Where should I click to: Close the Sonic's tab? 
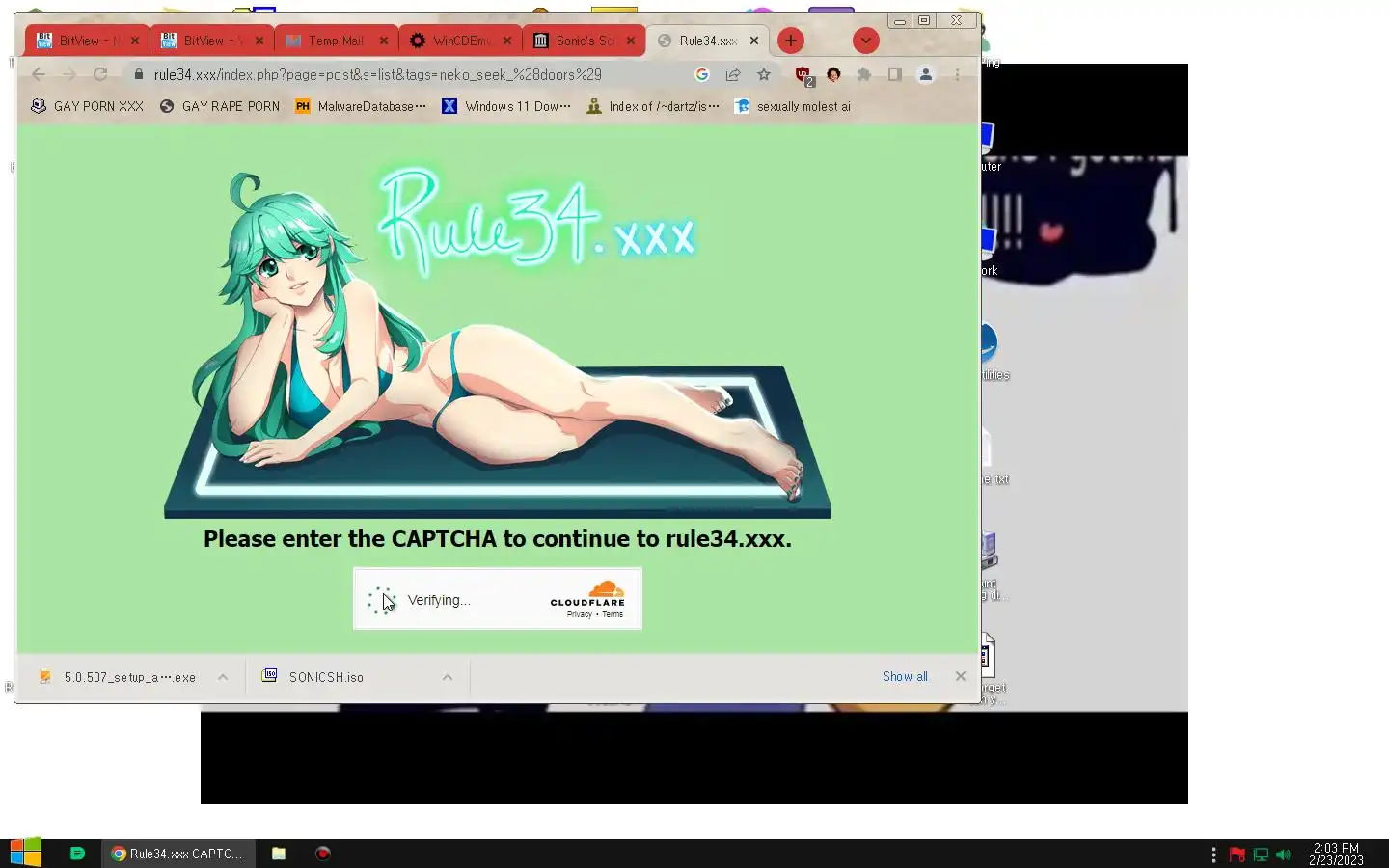point(631,41)
